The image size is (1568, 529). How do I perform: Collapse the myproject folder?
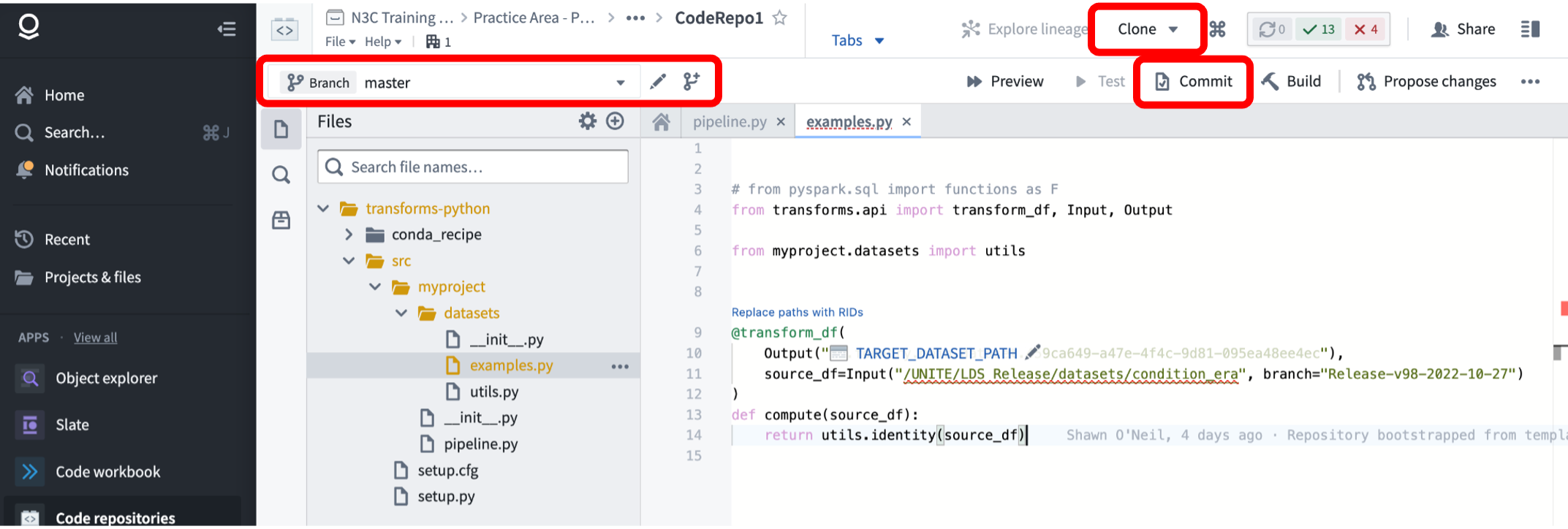tap(375, 286)
